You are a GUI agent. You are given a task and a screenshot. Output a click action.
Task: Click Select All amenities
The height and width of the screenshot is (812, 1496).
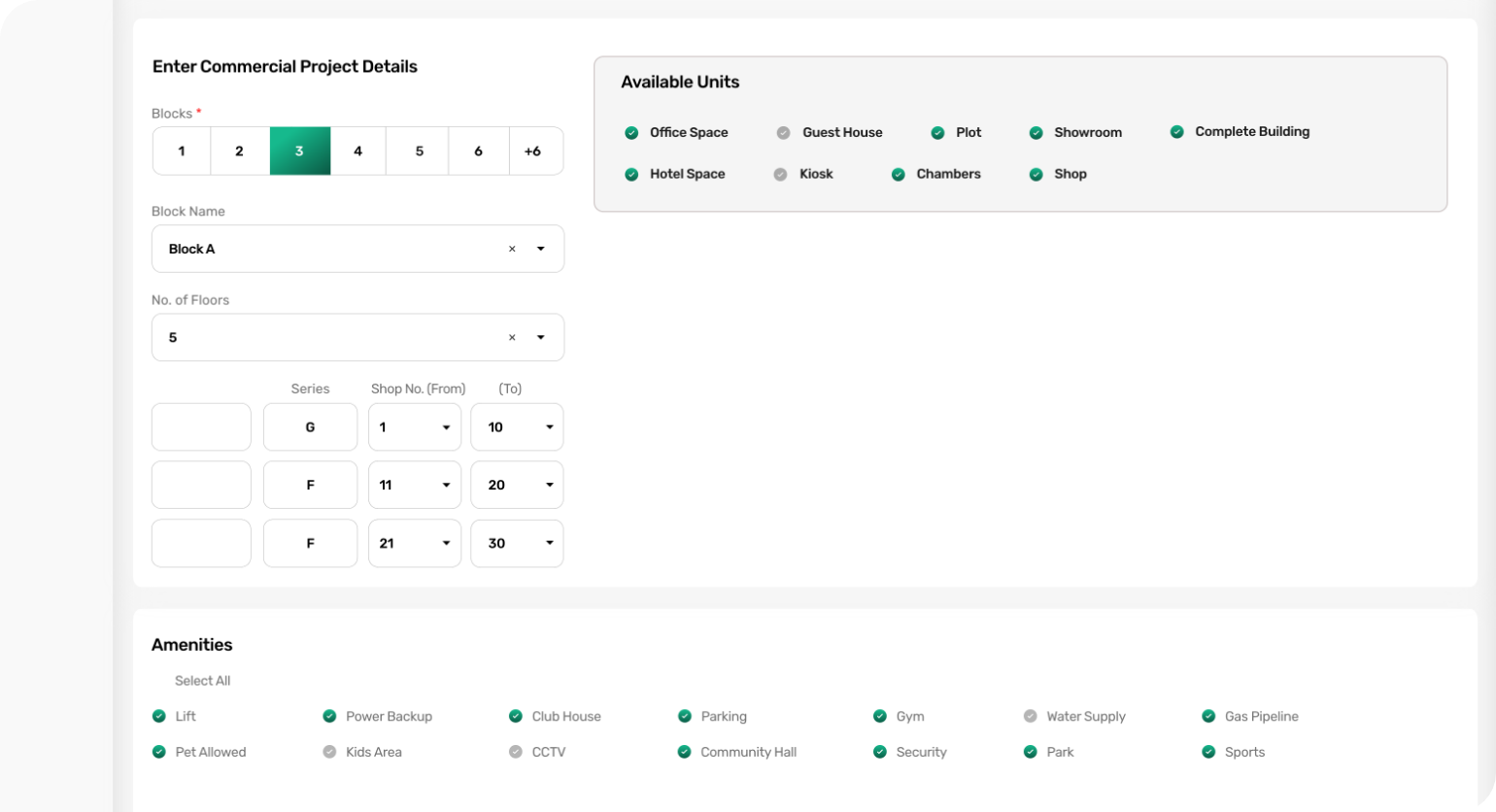coord(202,681)
